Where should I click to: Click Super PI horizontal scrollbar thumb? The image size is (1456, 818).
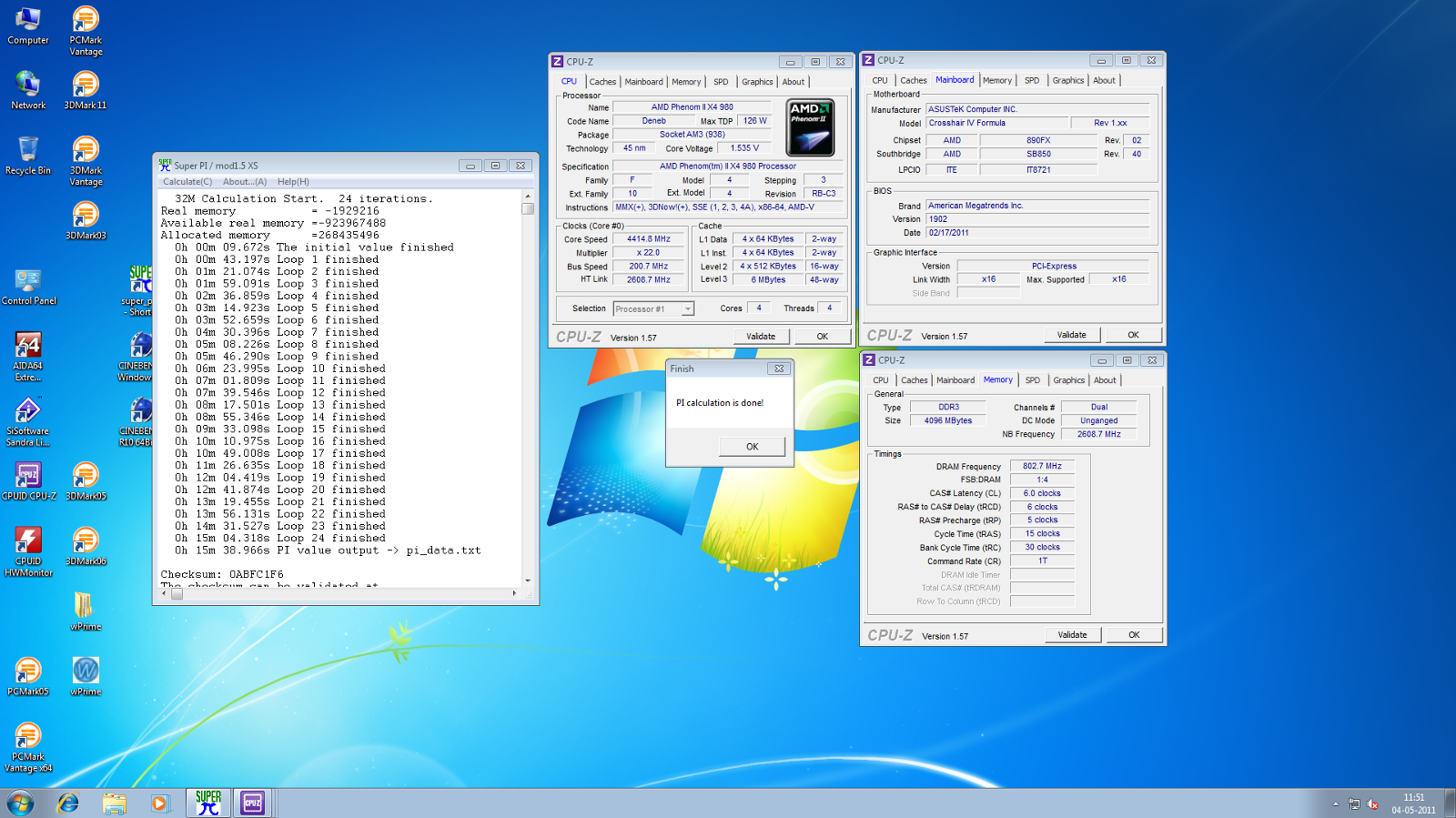pos(177,594)
